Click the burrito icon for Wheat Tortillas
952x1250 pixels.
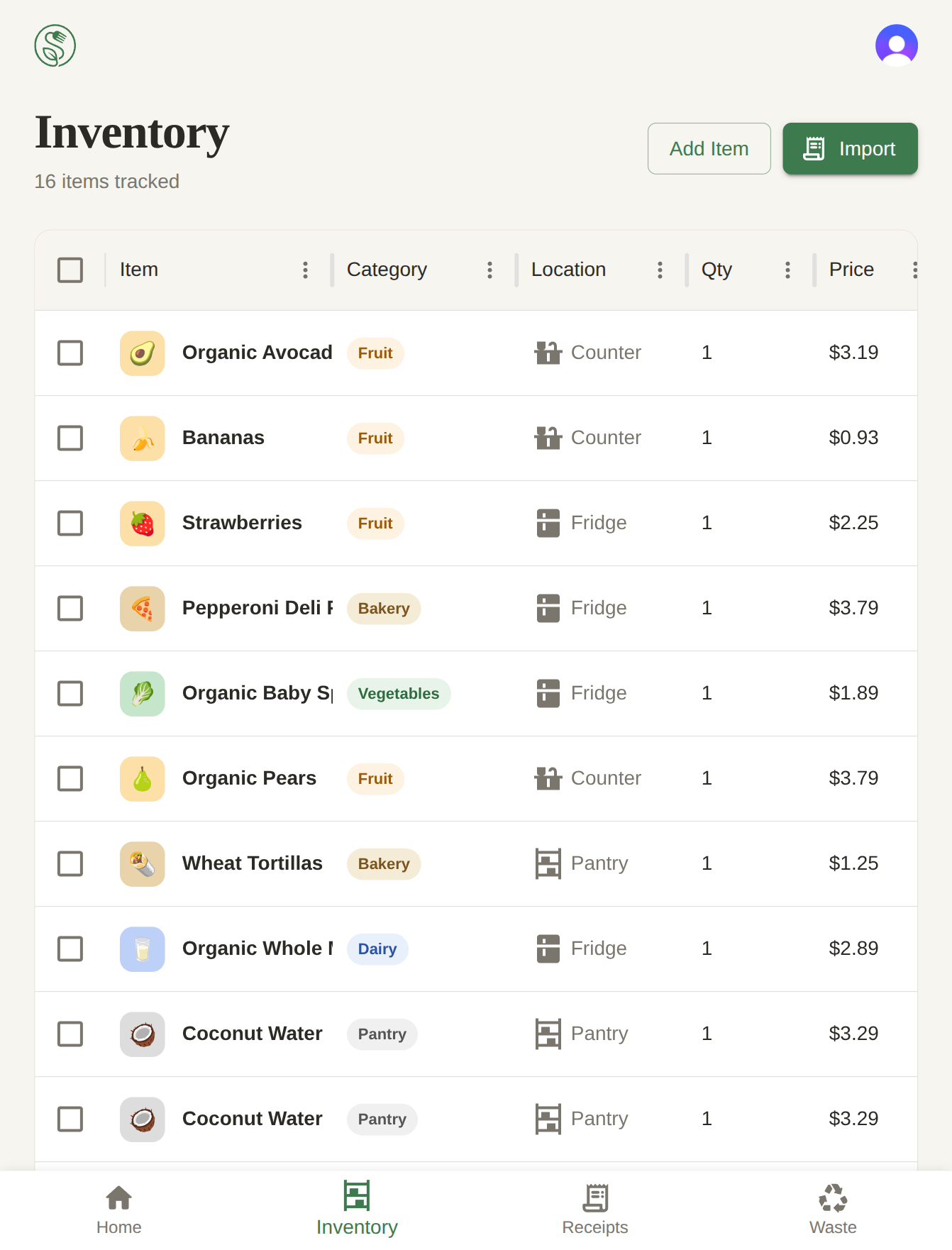[143, 864]
